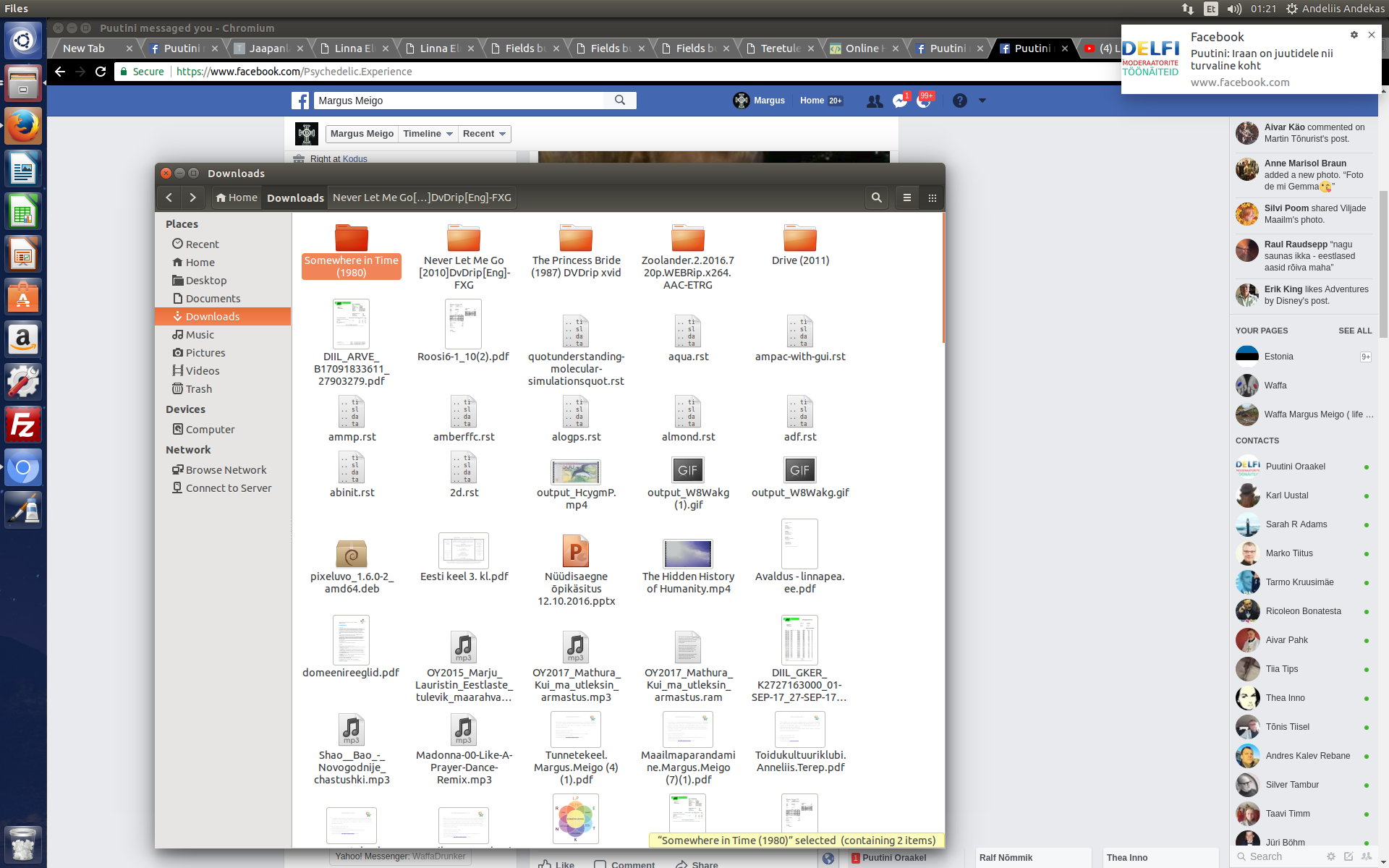Select pixeluvo_1.6.0-2_amd64.deb package file
The height and width of the screenshot is (868, 1389).
[352, 566]
